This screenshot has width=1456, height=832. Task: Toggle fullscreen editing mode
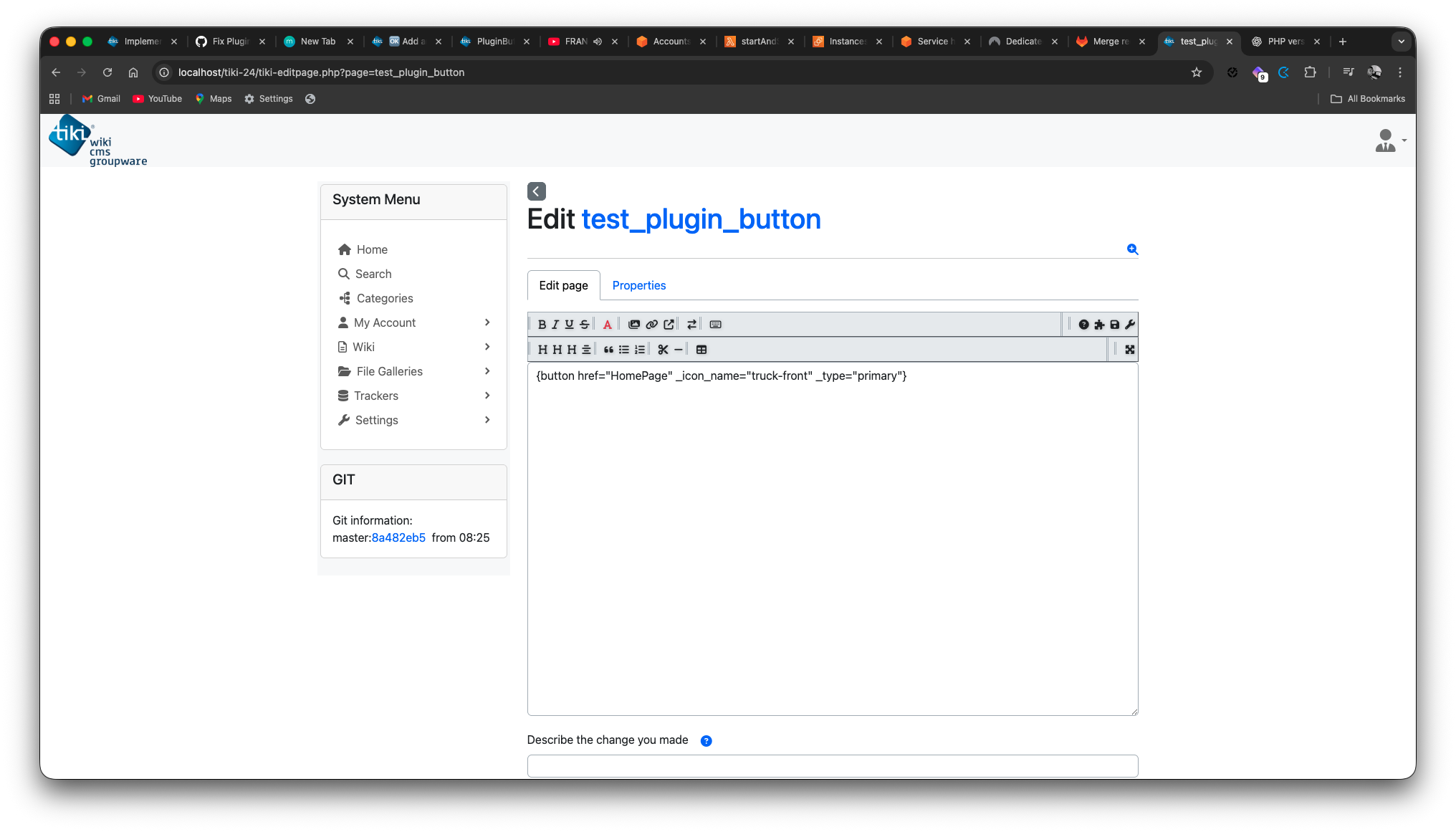click(1130, 350)
